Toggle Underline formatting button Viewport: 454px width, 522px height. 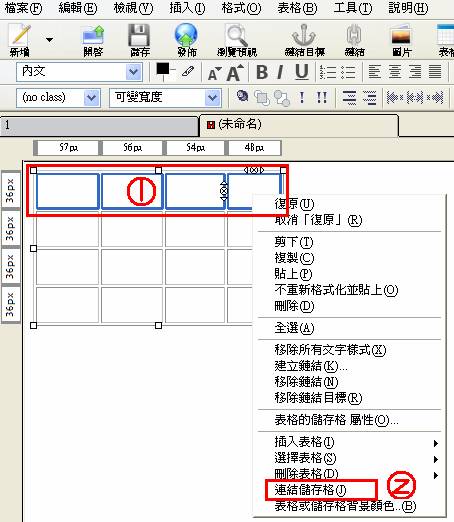coord(302,72)
